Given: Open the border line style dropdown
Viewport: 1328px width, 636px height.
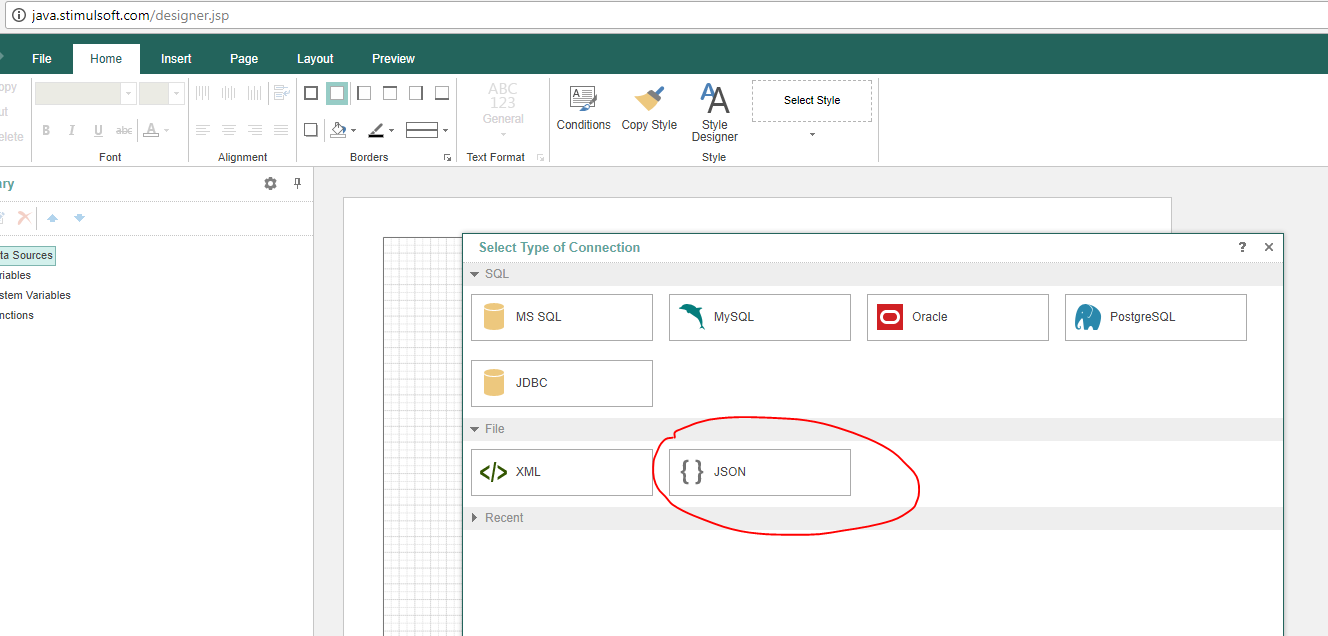Looking at the screenshot, I should 427,130.
